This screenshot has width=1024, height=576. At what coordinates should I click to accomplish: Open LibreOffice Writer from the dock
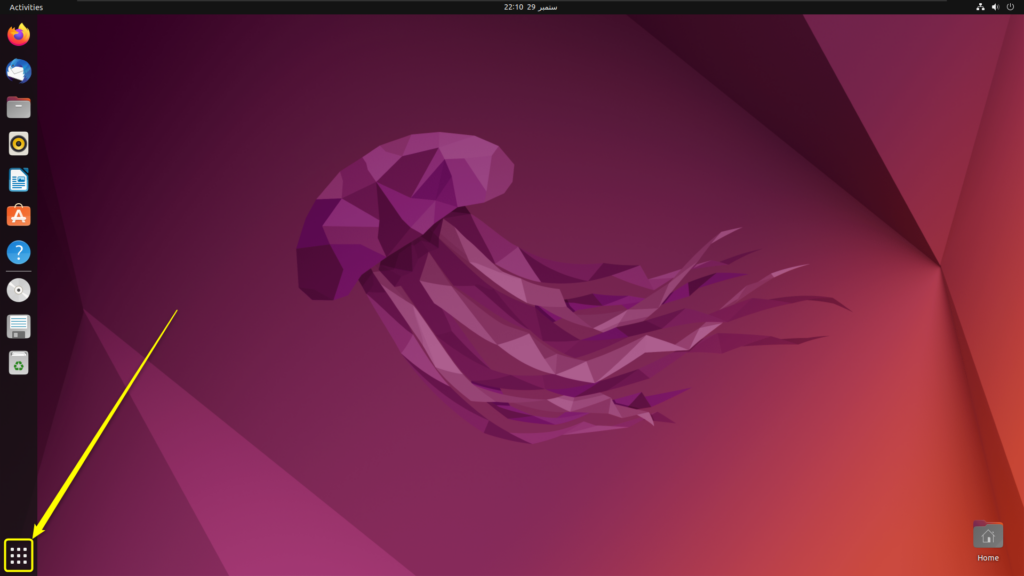[x=18, y=180]
